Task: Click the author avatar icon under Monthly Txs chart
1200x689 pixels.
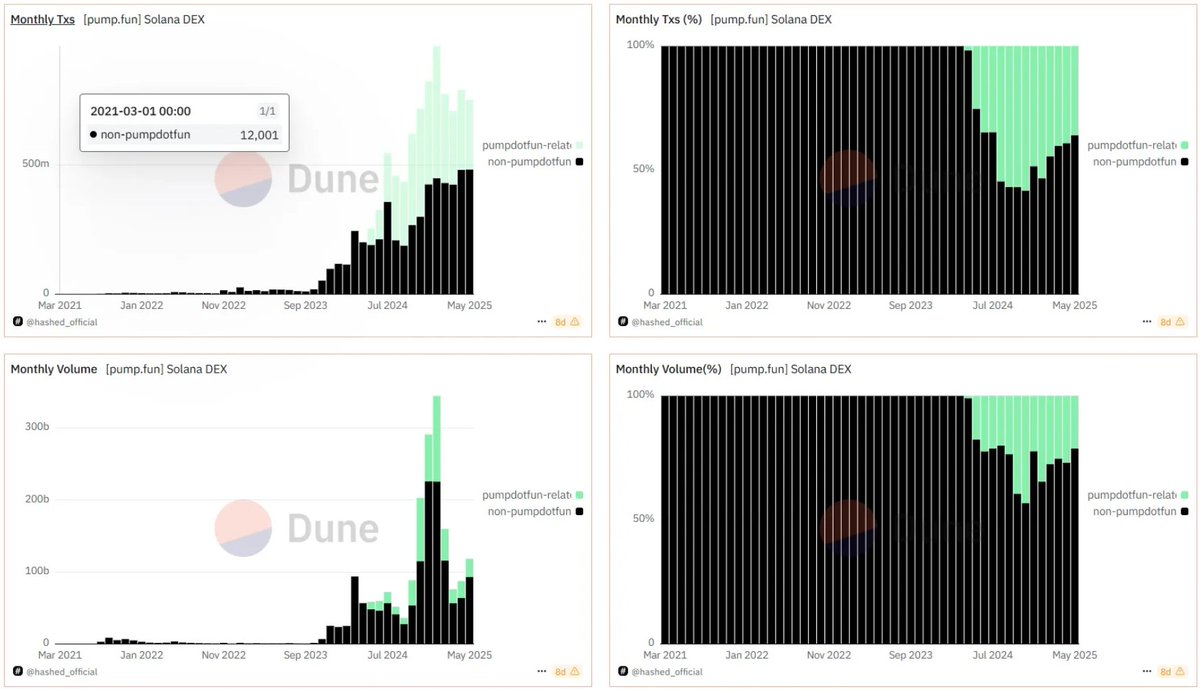Action: 17,322
